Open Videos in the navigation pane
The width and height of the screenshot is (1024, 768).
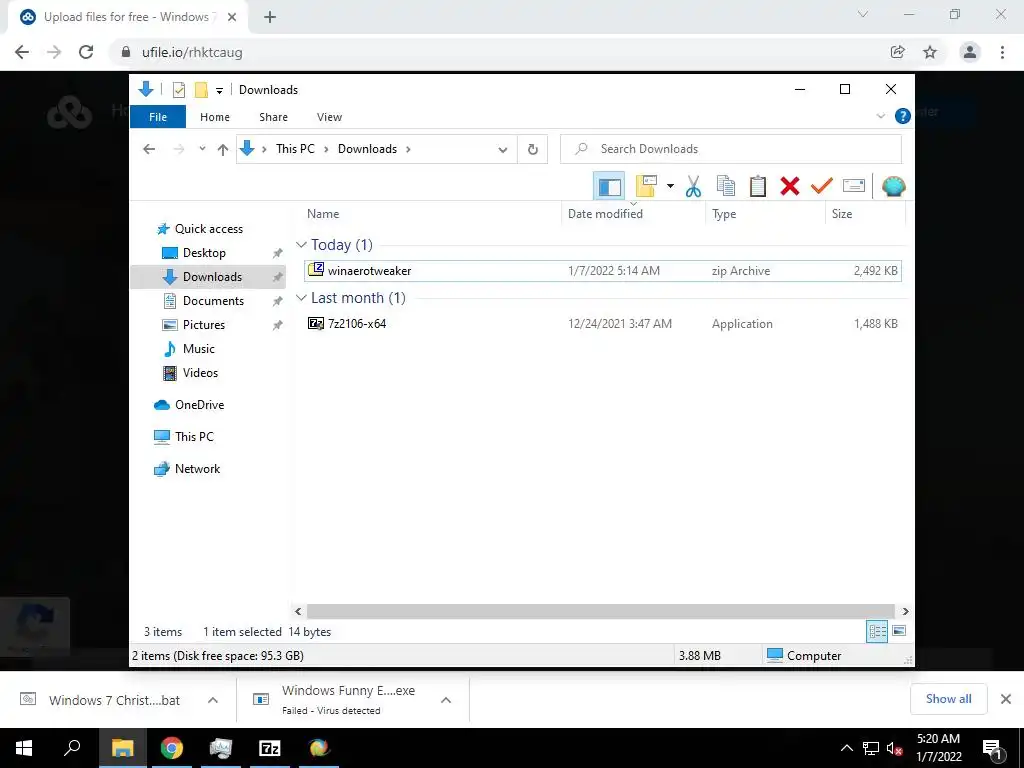point(190,373)
